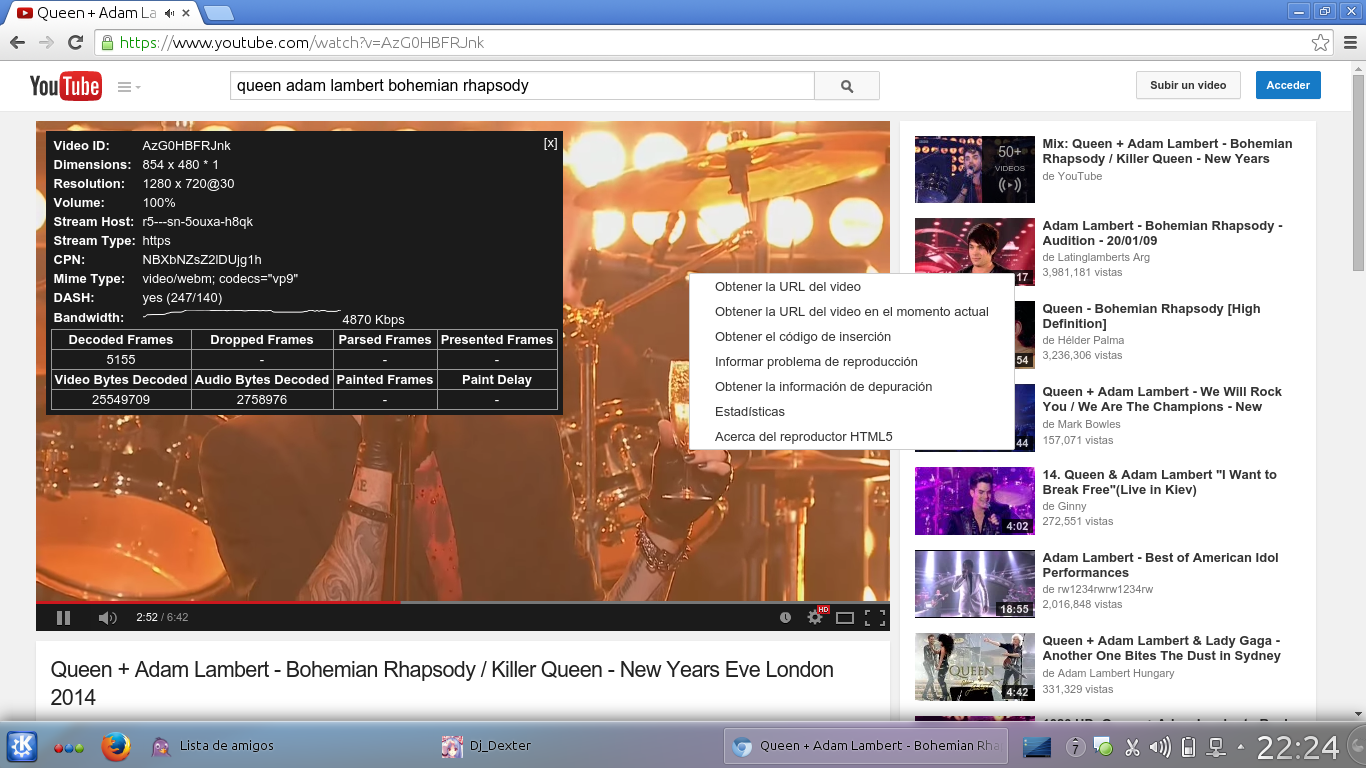Screen dimensions: 1366x768
Task: Click tray network connection icon
Action: click(x=1217, y=747)
